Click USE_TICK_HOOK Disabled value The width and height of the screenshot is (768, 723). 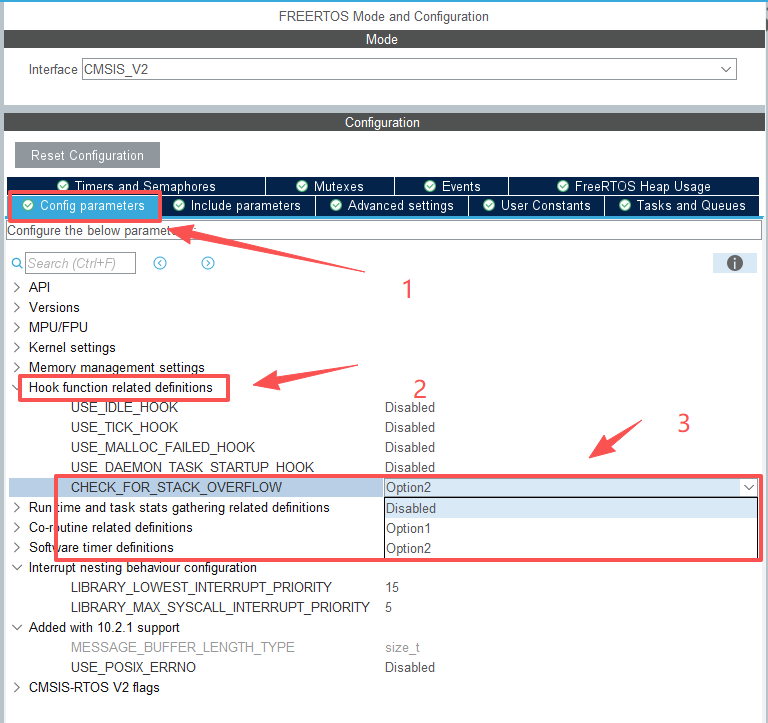409,428
